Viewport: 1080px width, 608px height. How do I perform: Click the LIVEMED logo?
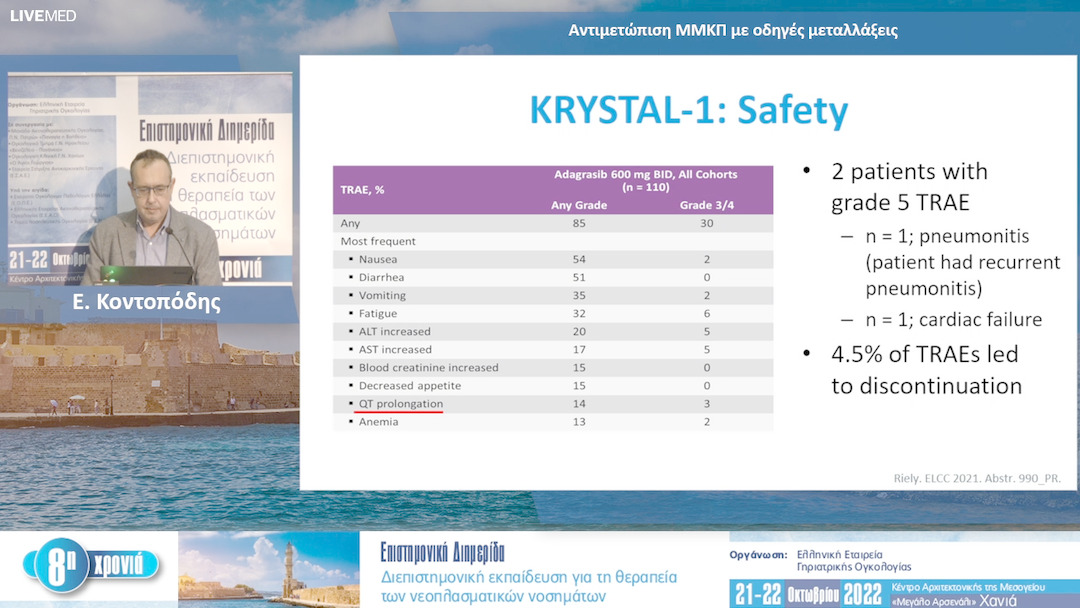[x=44, y=15]
